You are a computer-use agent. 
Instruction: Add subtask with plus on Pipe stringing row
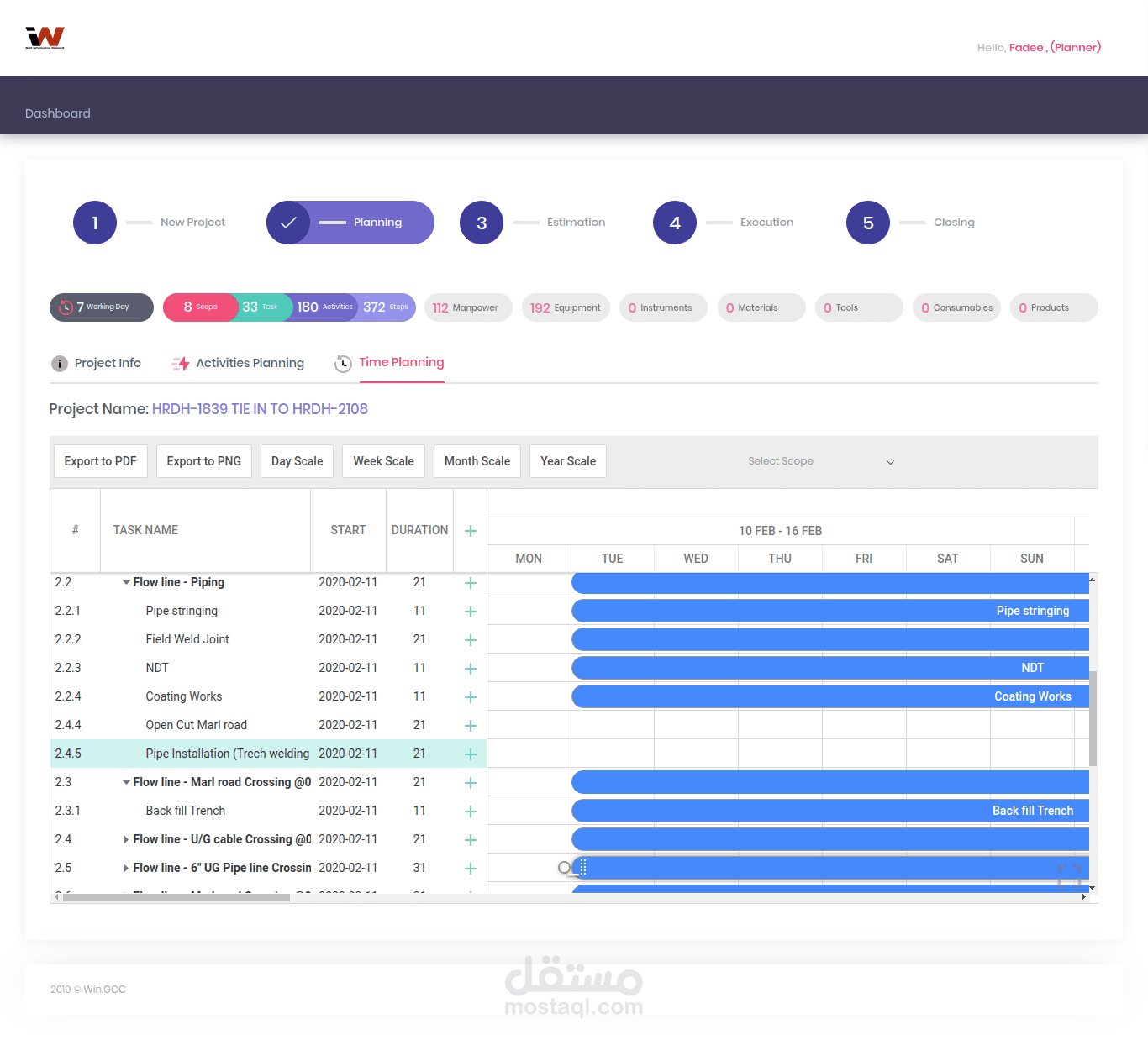(471, 612)
